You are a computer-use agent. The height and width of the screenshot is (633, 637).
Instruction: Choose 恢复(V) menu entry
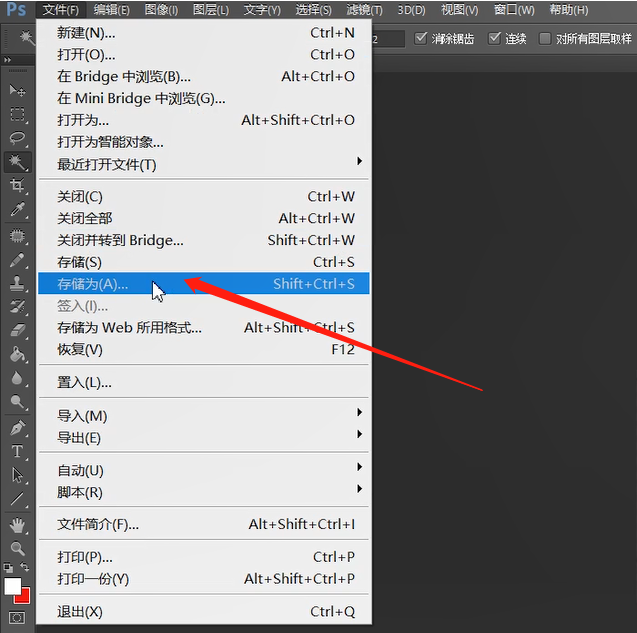[203, 349]
